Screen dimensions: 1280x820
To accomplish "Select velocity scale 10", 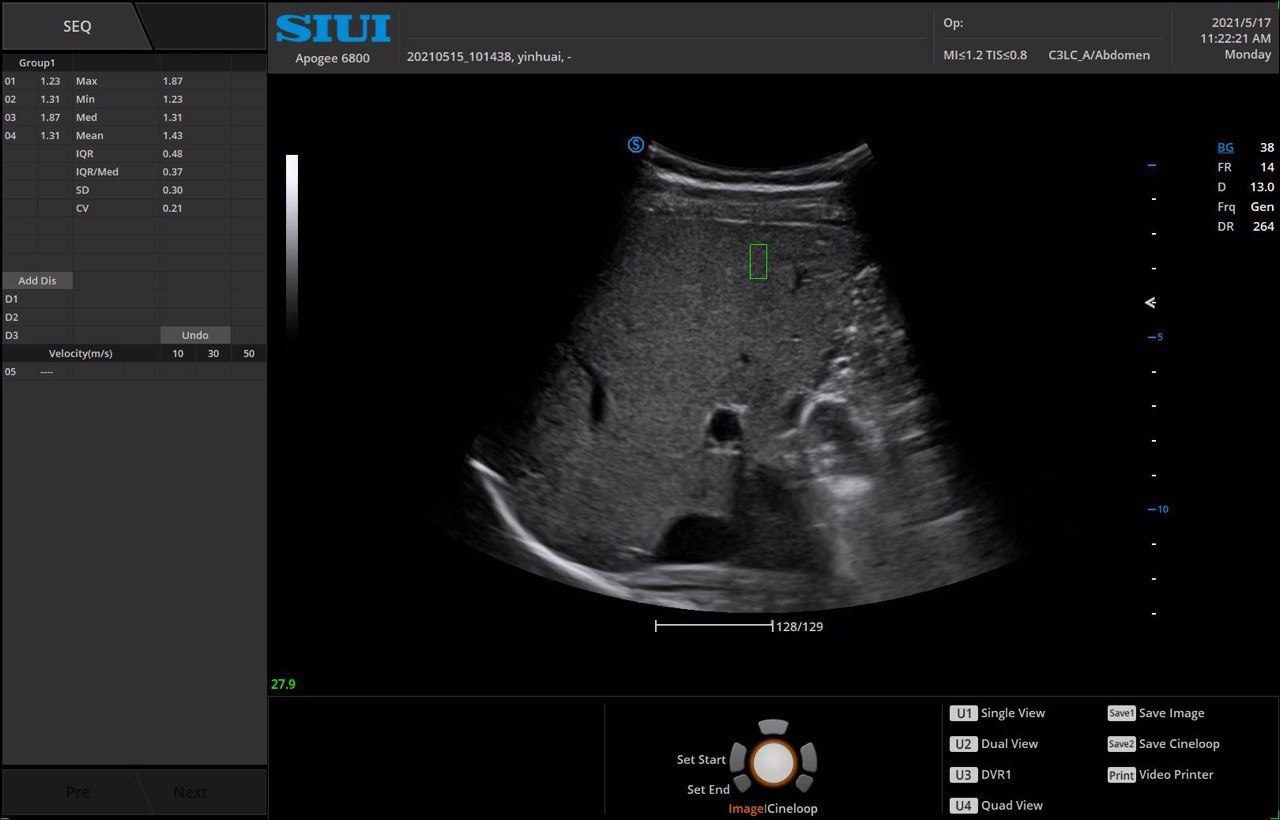I will (178, 354).
